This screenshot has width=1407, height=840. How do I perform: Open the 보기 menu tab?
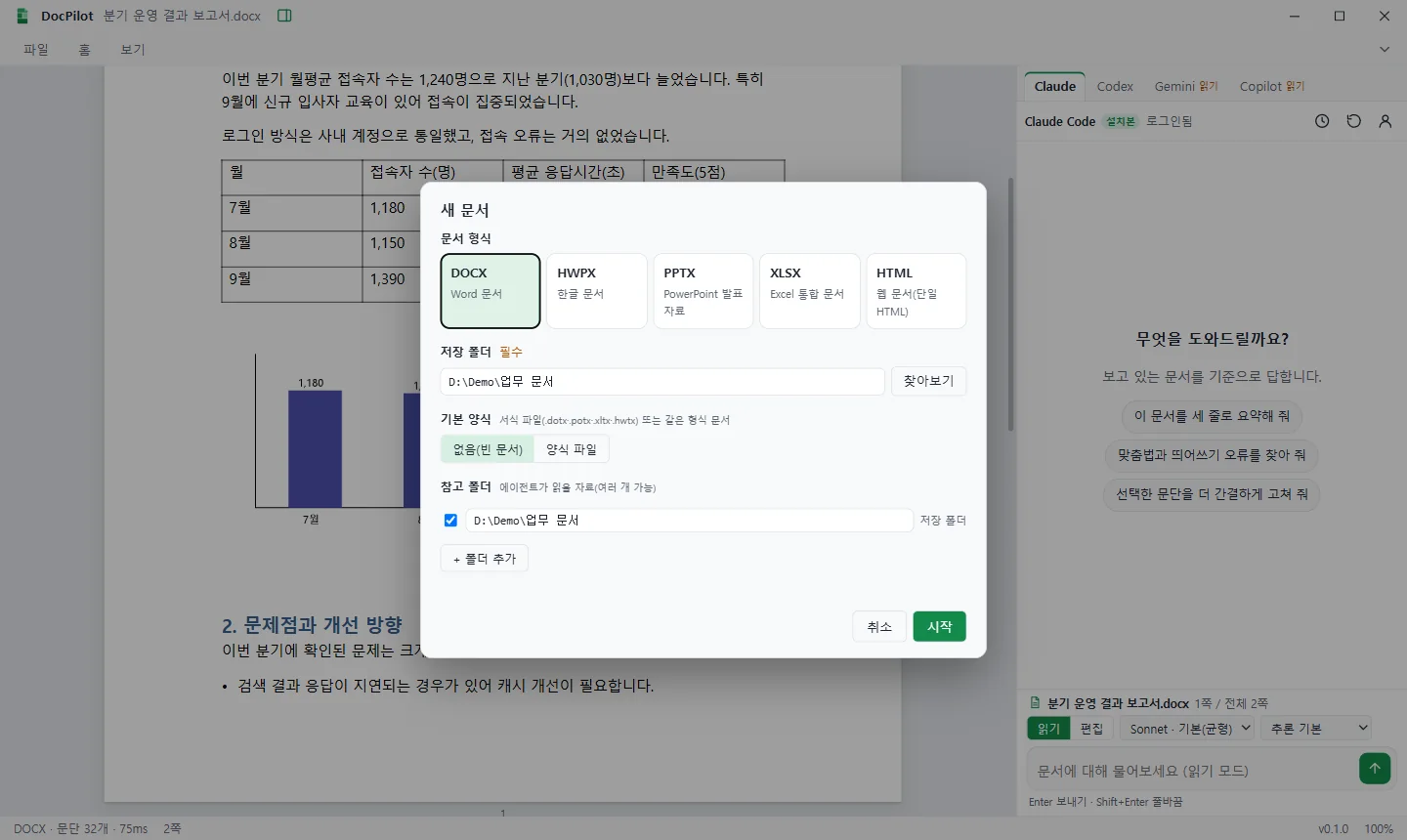point(133,50)
